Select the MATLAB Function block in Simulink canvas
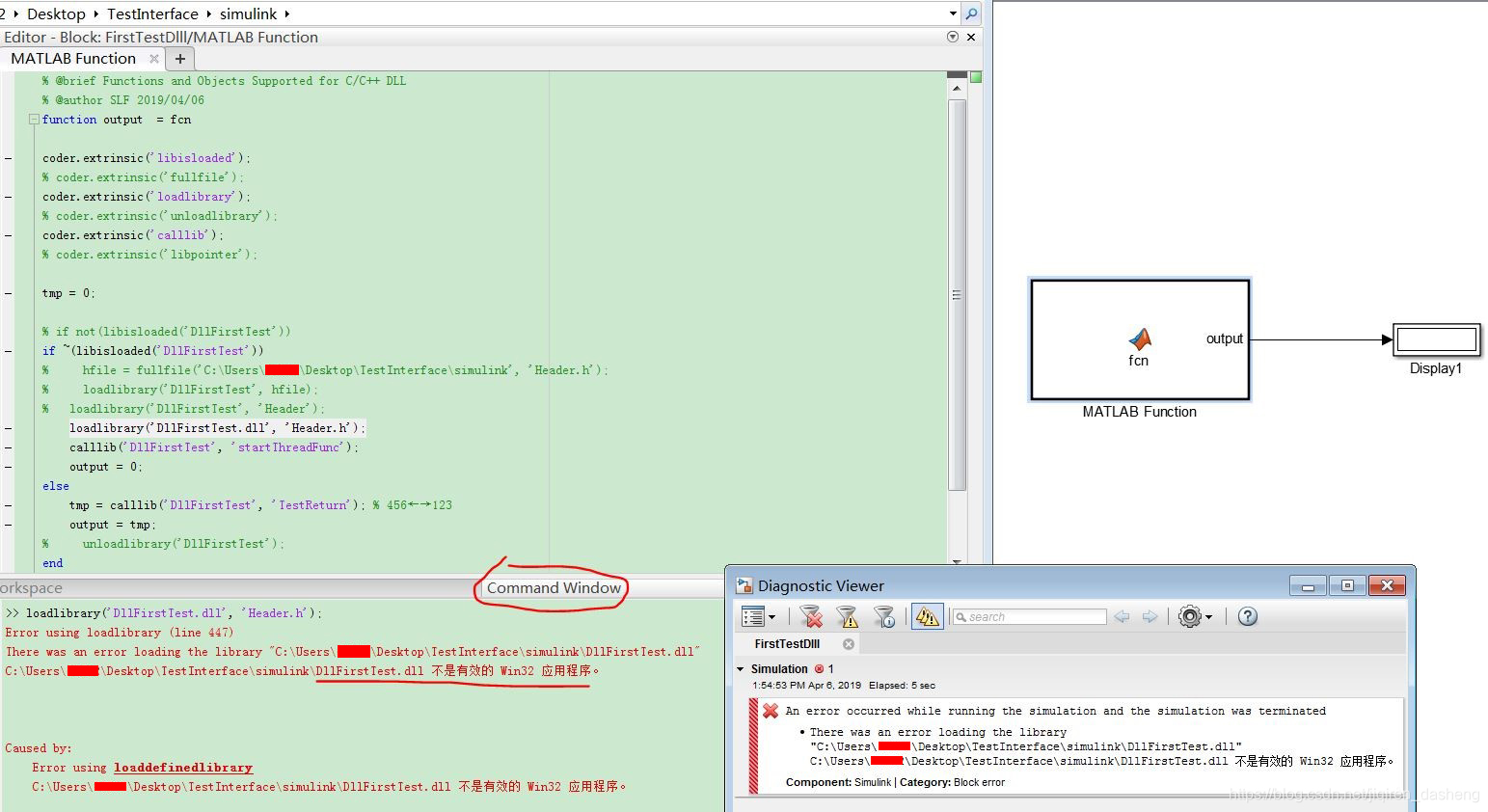Image resolution: width=1488 pixels, height=812 pixels. tap(1140, 339)
